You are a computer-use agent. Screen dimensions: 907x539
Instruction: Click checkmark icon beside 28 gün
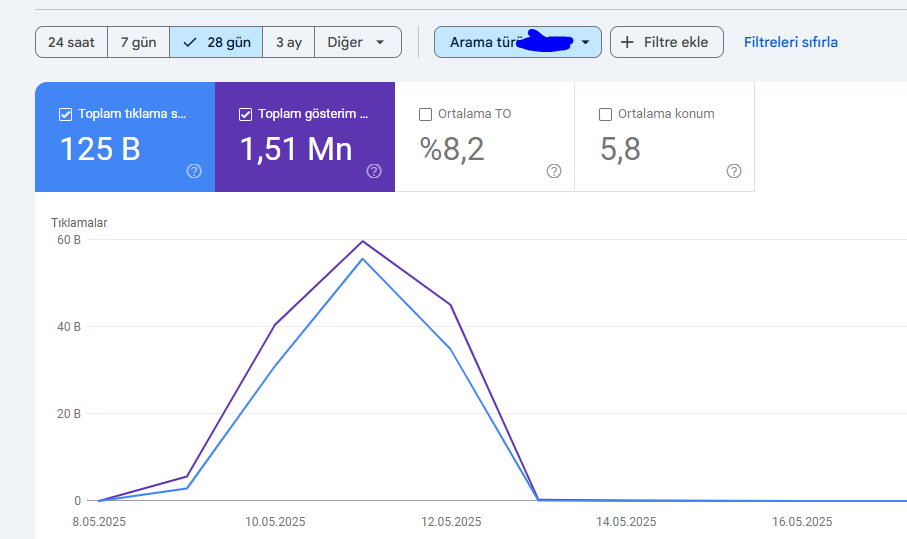coord(190,42)
